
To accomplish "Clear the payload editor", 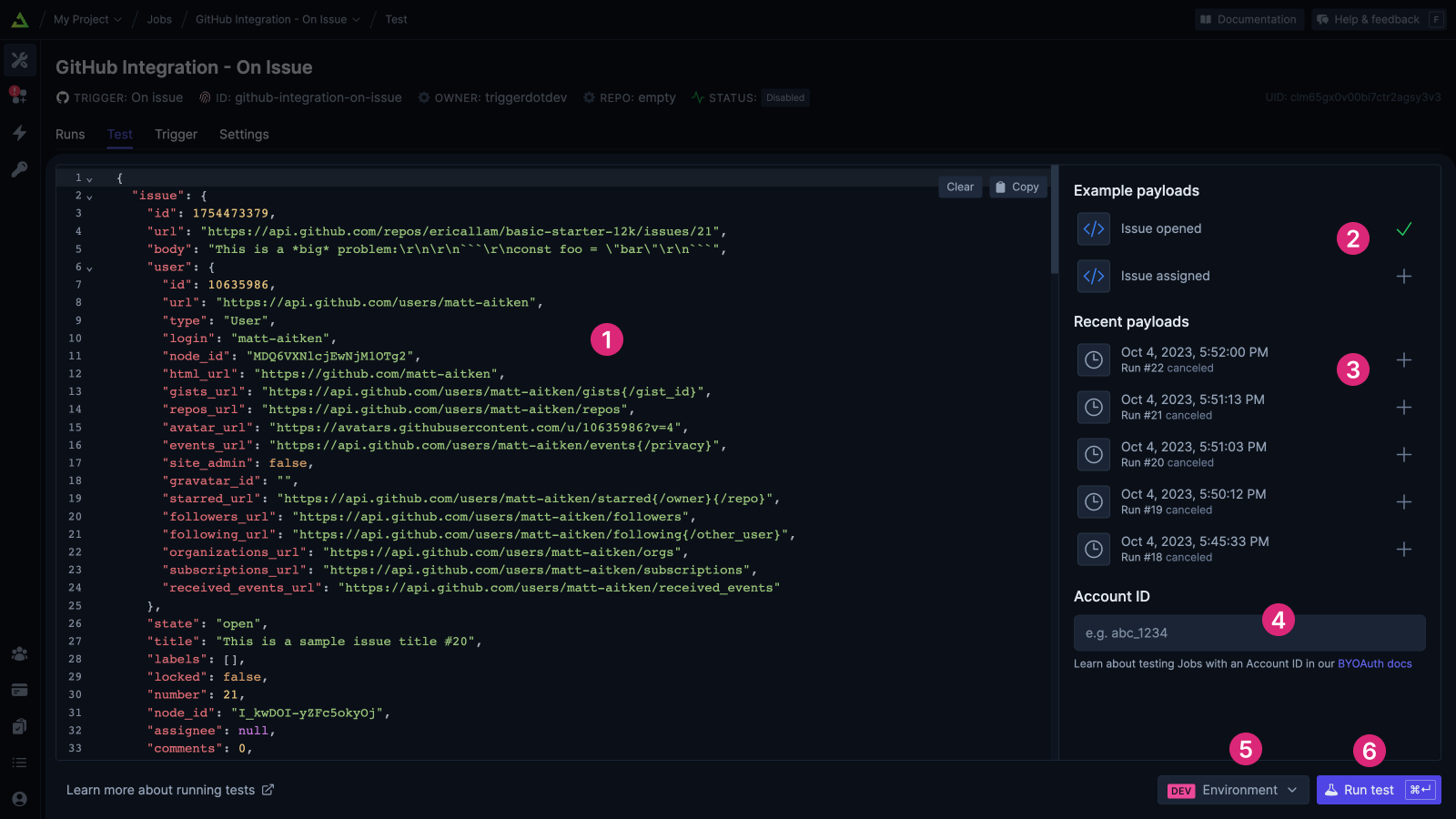I will pyautogui.click(x=960, y=187).
